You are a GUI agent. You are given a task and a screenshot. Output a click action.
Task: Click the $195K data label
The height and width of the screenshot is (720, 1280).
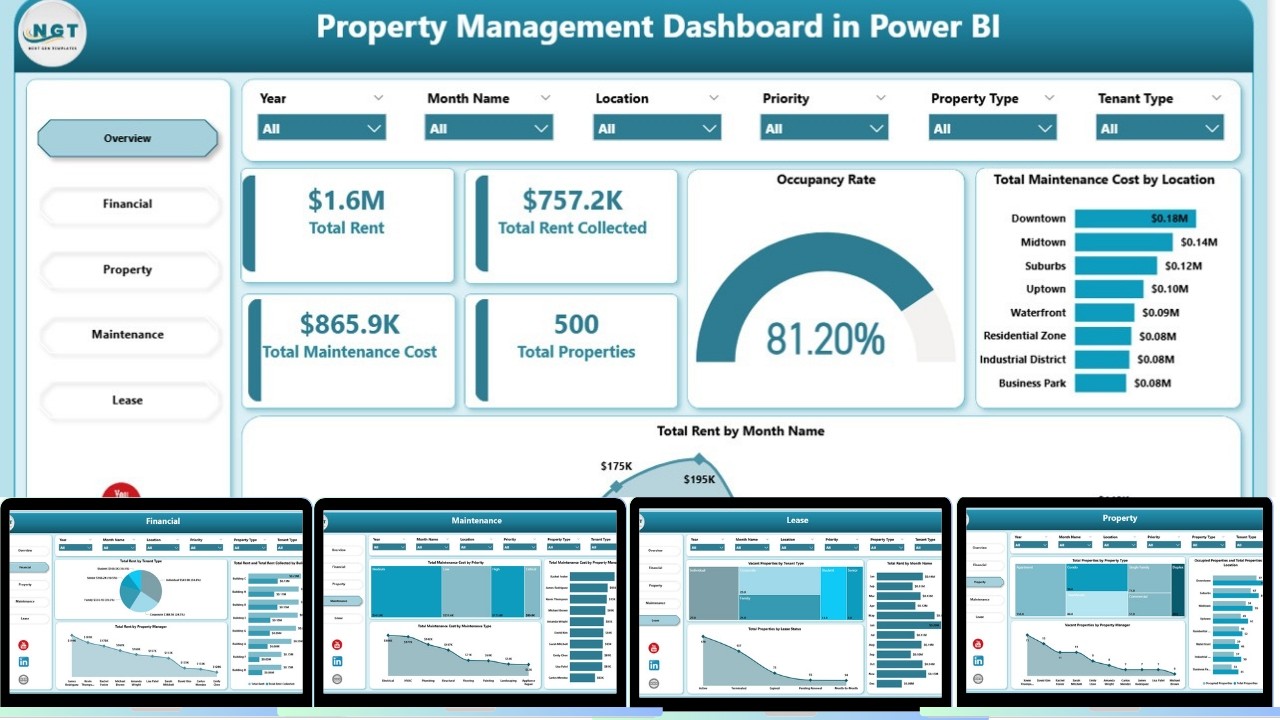[x=699, y=479]
